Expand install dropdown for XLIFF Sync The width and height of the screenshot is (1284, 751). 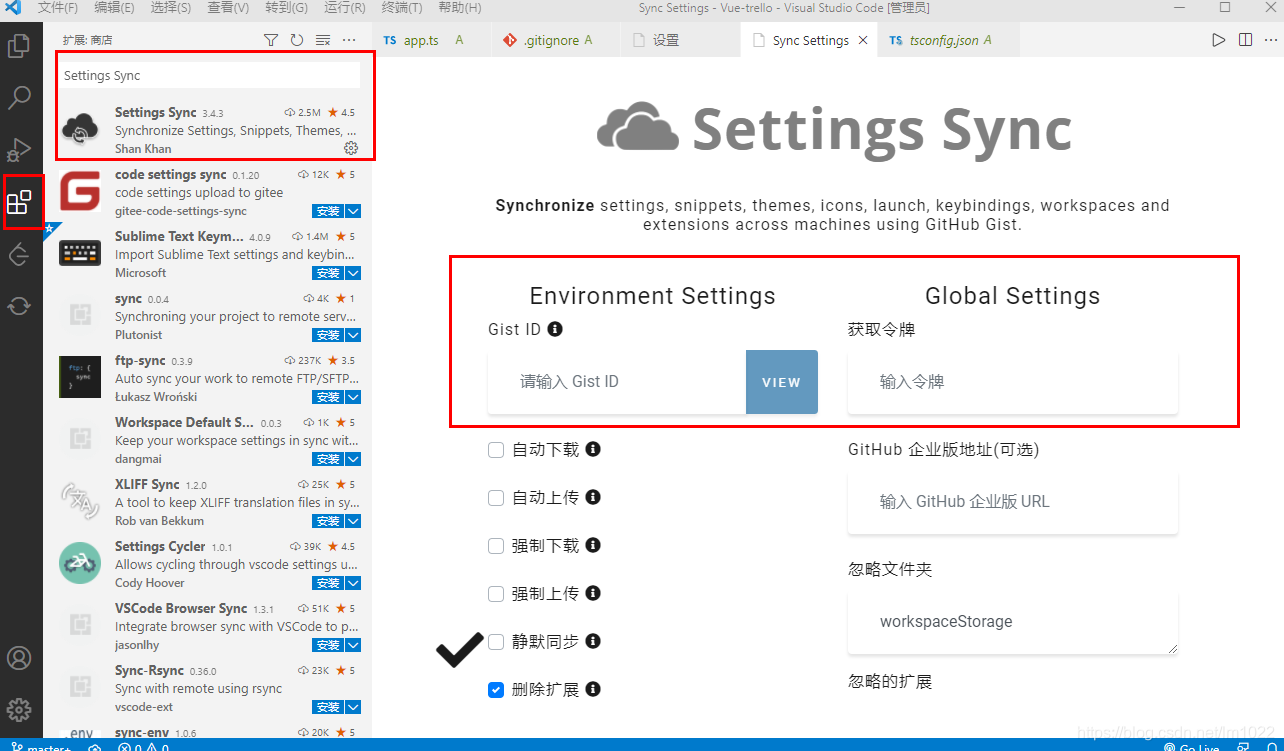pos(353,521)
